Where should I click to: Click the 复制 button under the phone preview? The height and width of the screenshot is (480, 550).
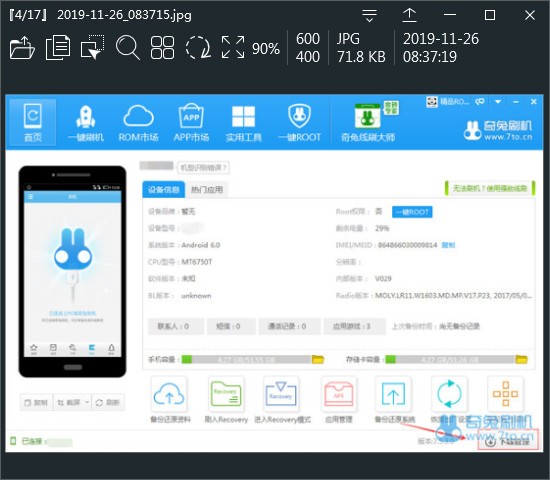36,402
